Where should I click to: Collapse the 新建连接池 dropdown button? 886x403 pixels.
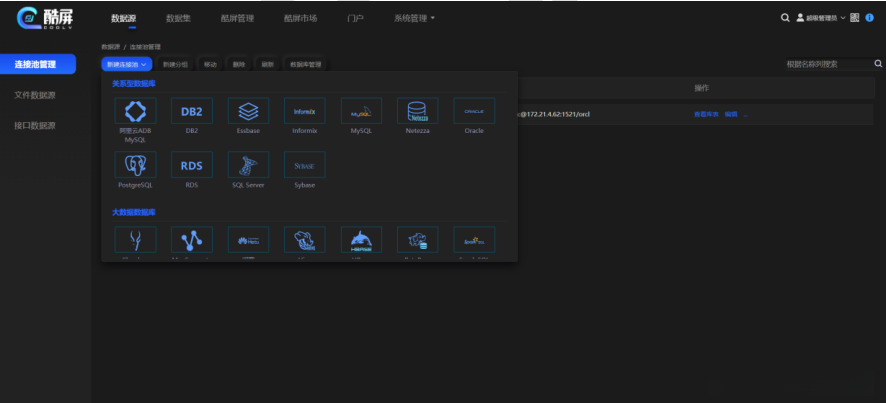tap(127, 64)
